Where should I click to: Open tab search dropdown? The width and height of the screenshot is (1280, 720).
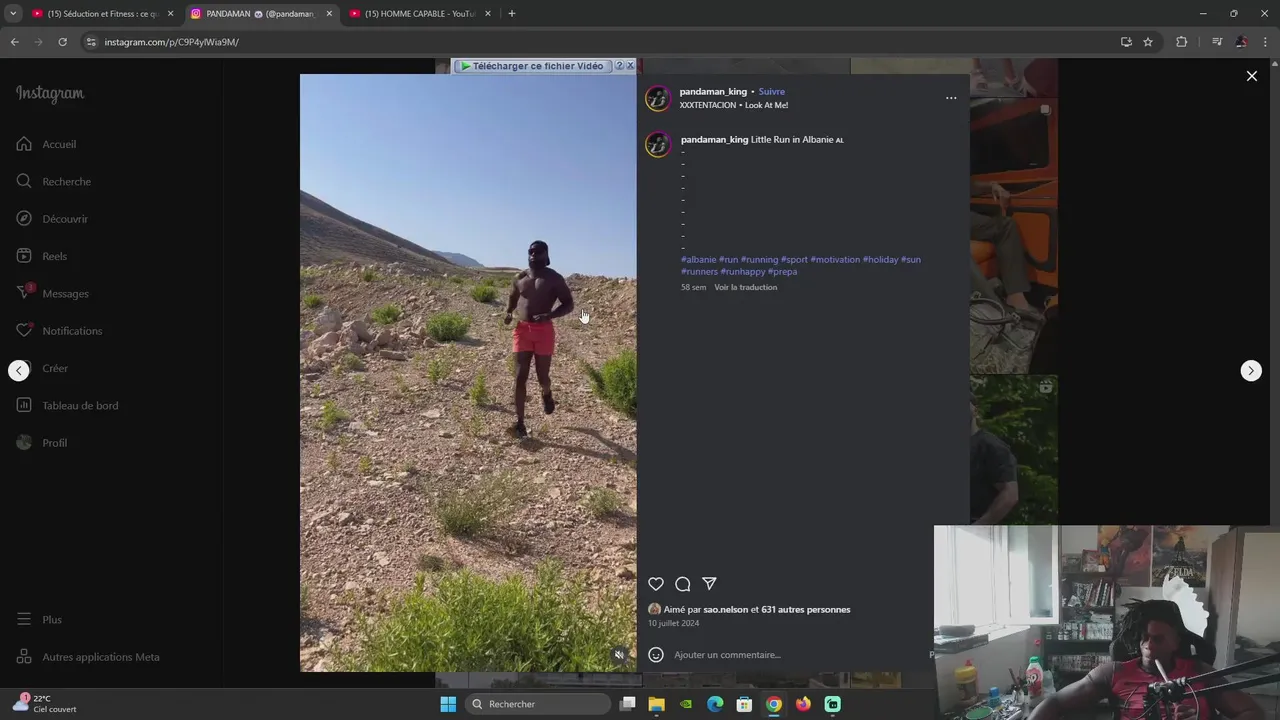point(13,14)
